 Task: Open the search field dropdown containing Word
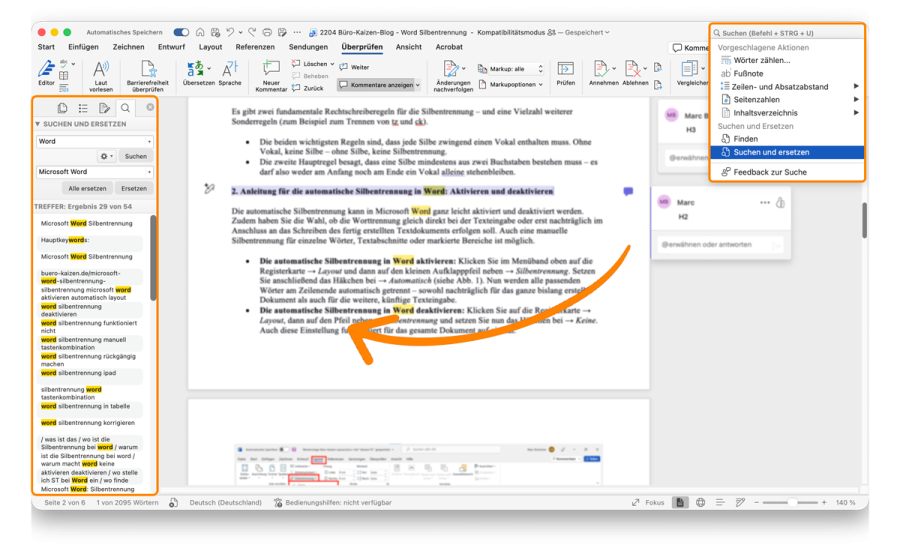pyautogui.click(x=149, y=141)
